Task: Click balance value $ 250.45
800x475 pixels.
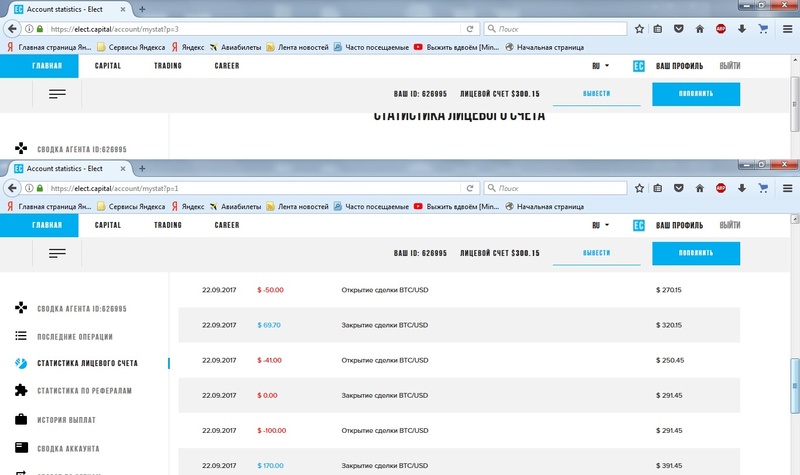Action: click(x=670, y=360)
